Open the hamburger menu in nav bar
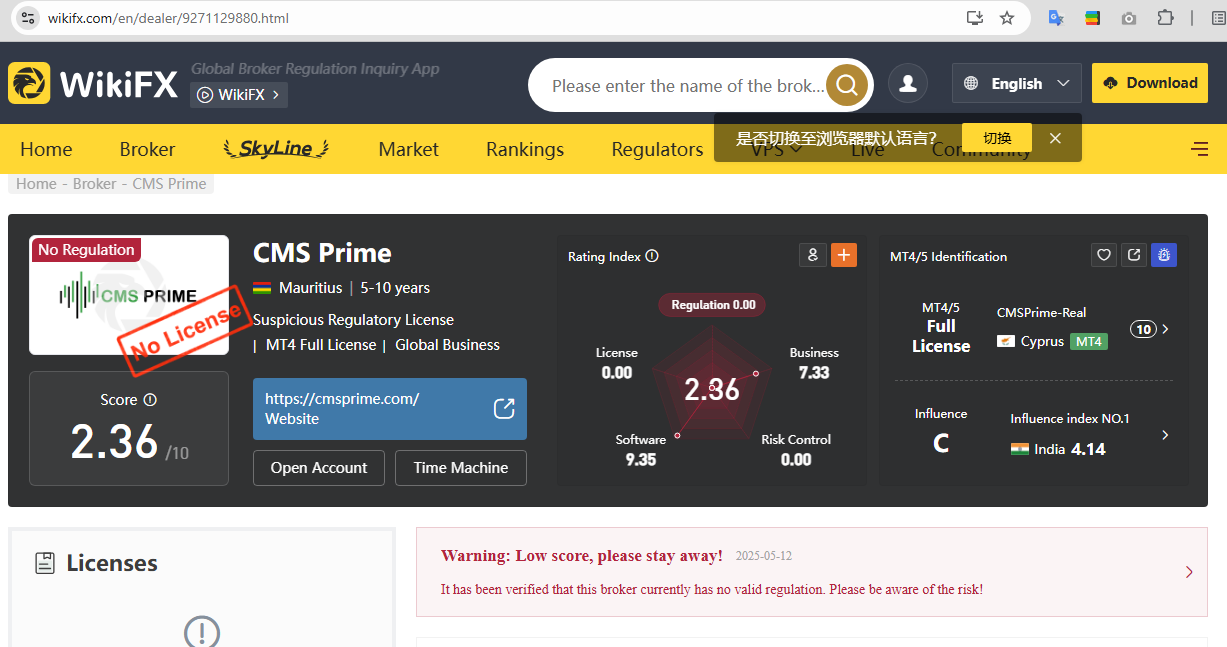 click(x=1200, y=149)
